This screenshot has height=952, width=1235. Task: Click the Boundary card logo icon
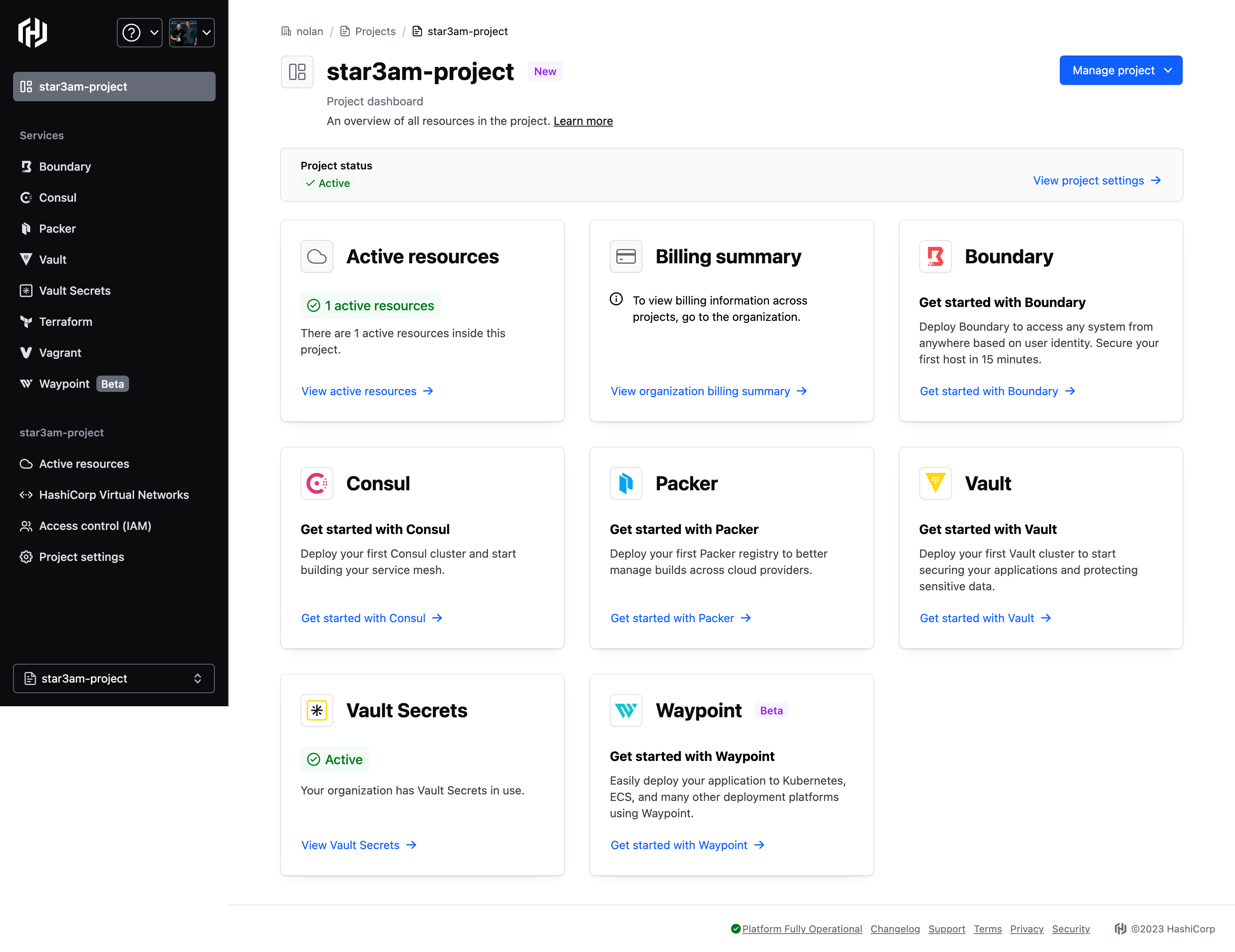(x=935, y=257)
